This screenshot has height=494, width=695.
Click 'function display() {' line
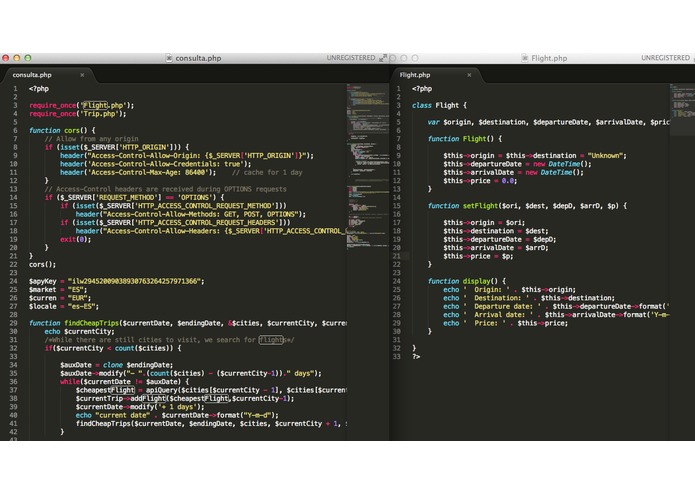click(x=467, y=281)
